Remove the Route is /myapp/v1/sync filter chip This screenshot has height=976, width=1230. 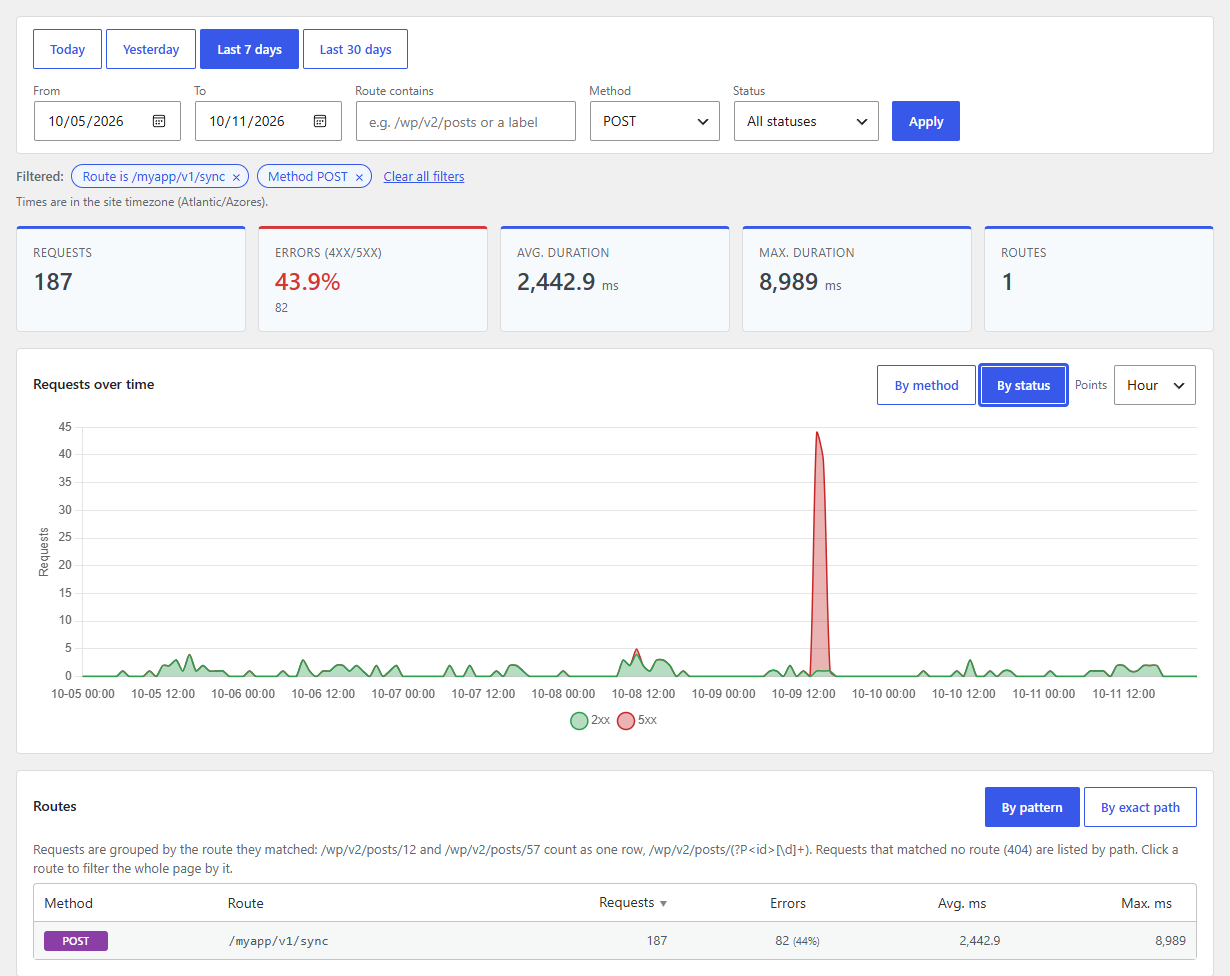point(236,177)
